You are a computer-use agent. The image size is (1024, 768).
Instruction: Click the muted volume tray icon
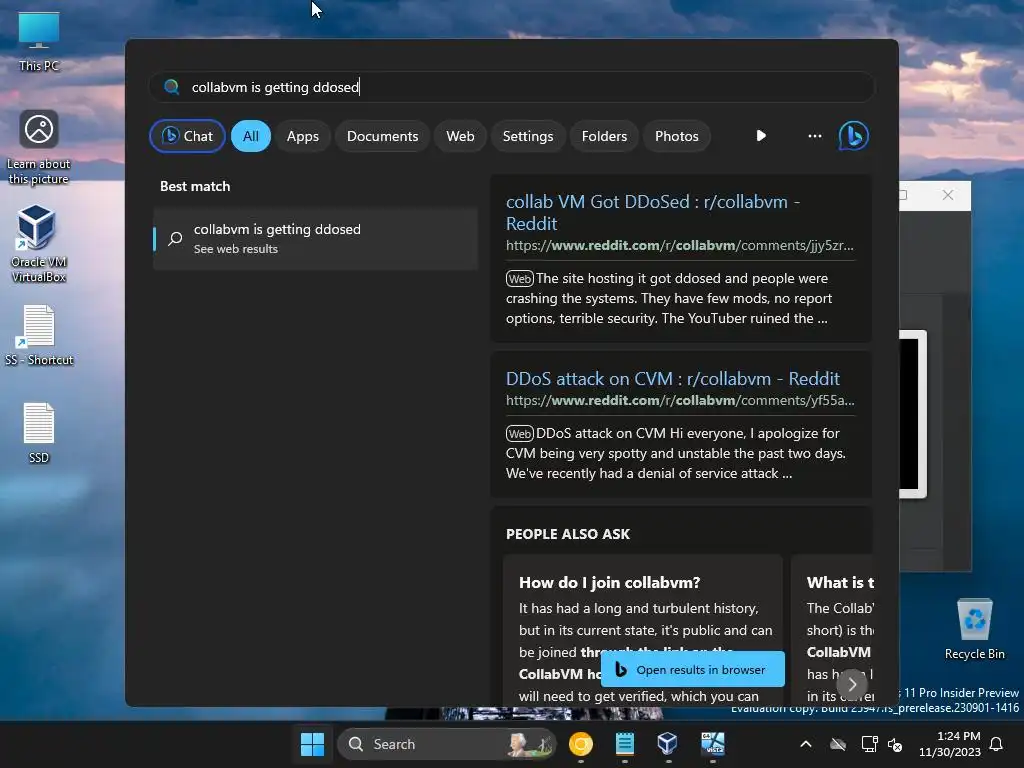[895, 744]
